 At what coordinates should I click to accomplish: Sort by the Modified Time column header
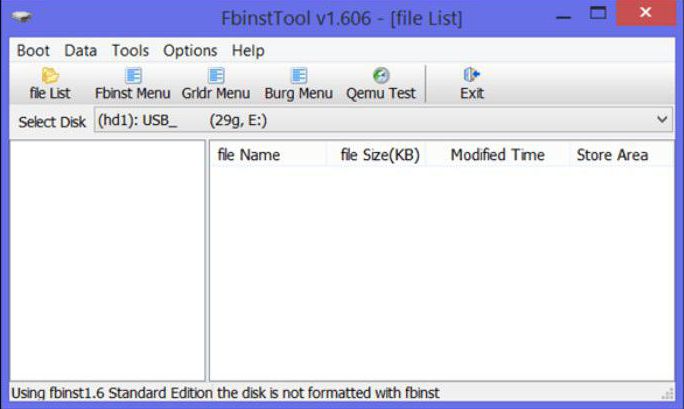(x=498, y=155)
